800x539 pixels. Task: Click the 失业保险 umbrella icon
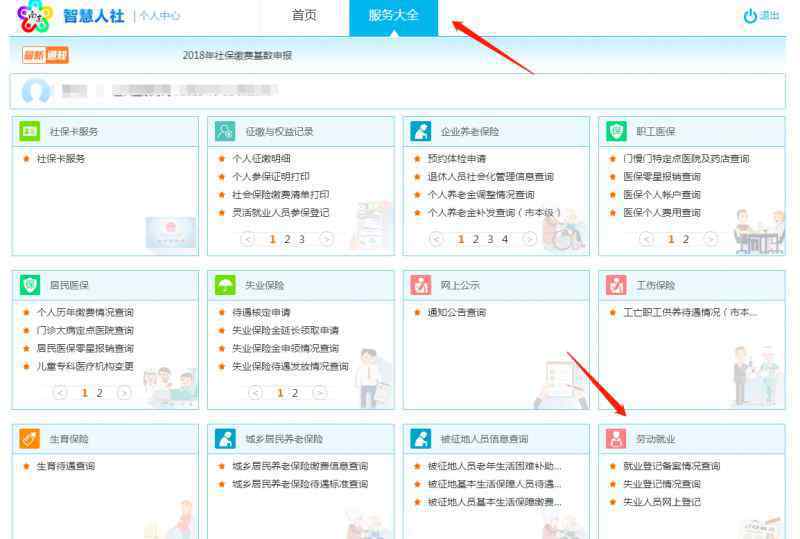pos(225,285)
